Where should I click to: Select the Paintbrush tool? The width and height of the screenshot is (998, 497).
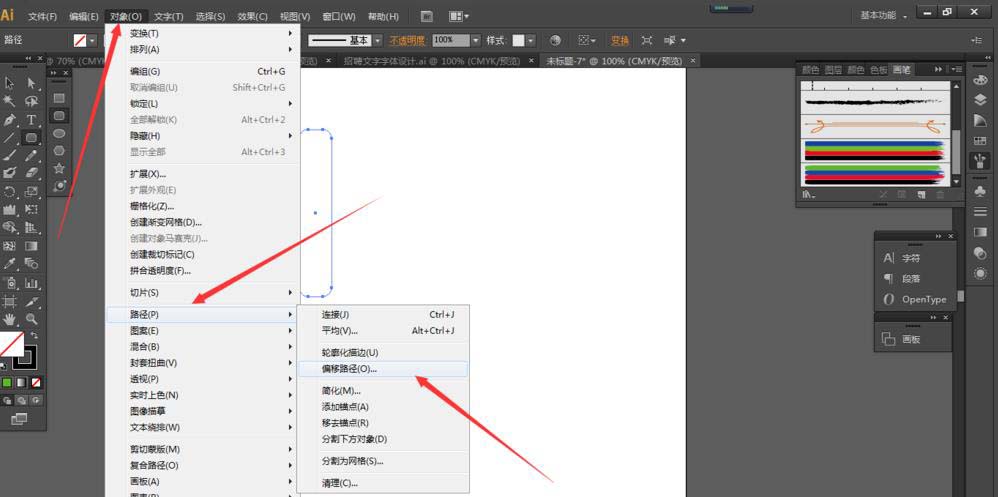point(10,155)
